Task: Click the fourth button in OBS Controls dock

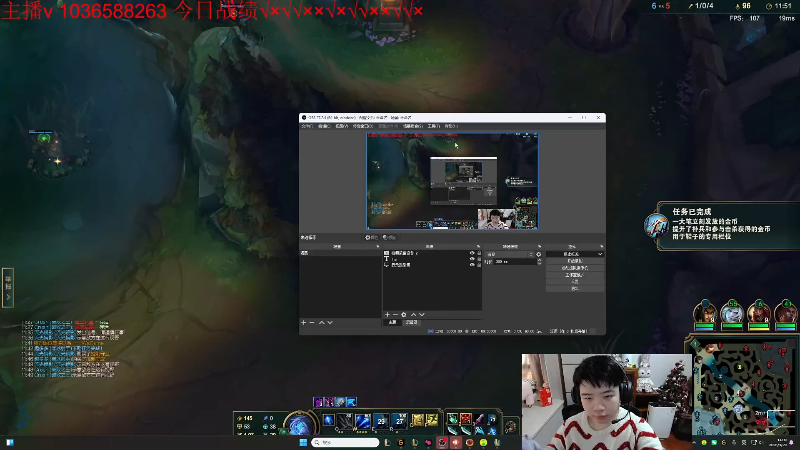Action: [x=575, y=275]
